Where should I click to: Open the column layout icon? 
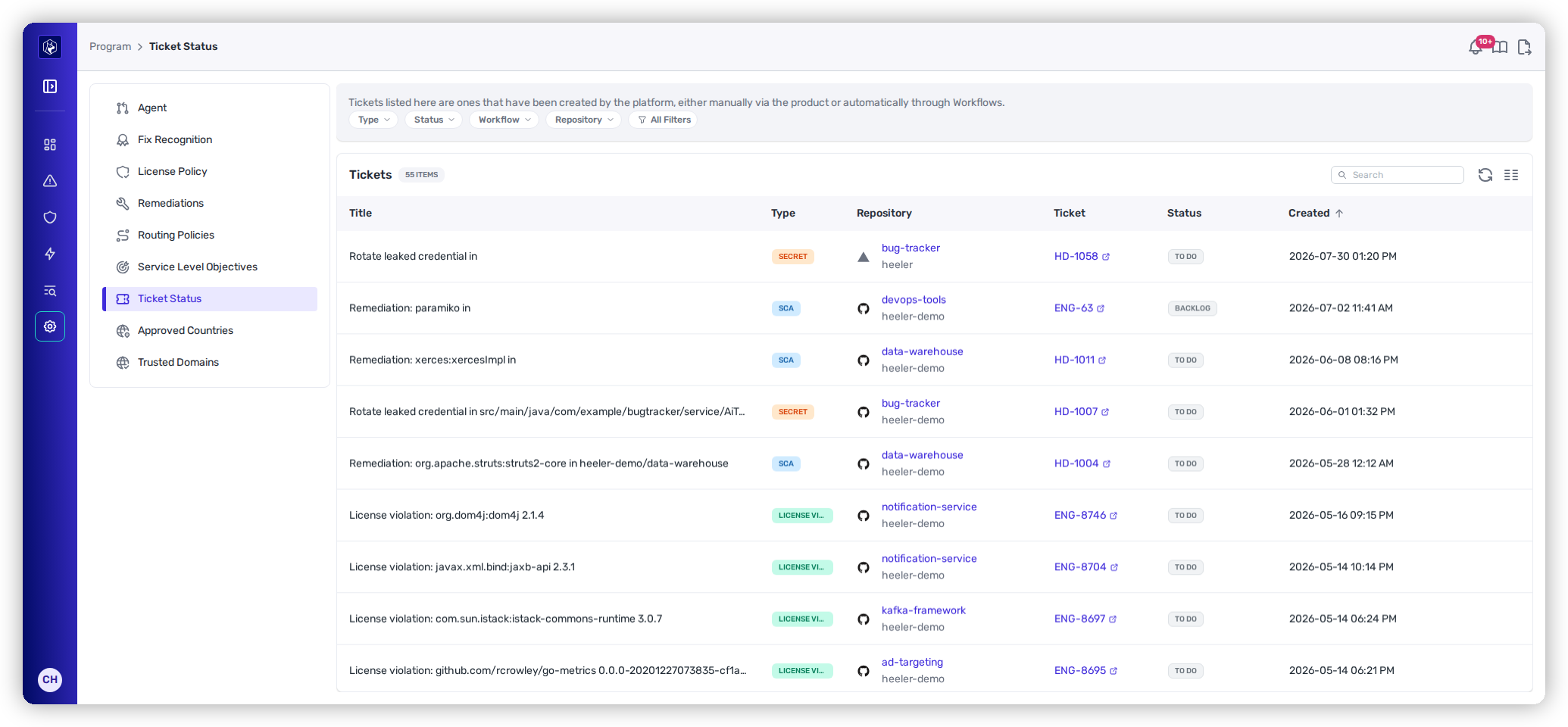coord(1511,175)
